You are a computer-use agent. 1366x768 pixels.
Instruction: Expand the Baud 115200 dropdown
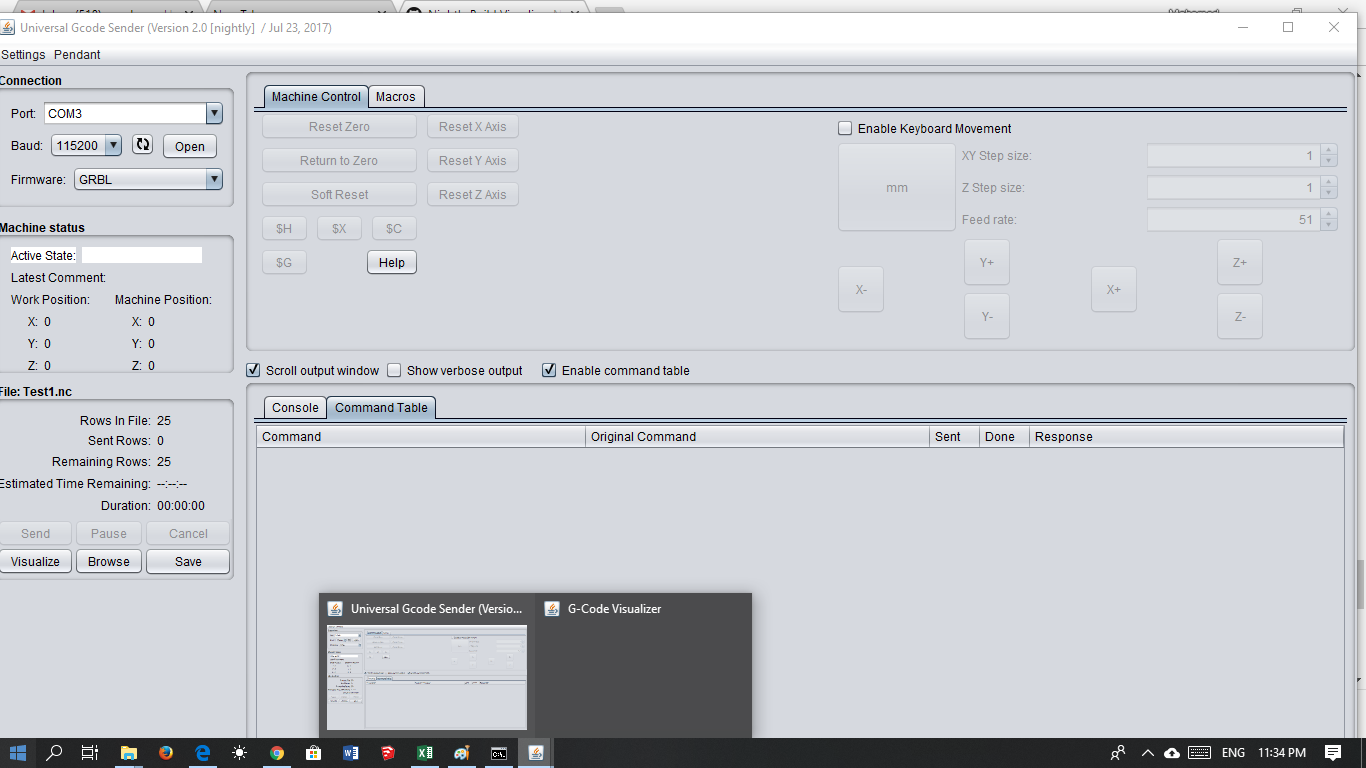pyautogui.click(x=113, y=145)
